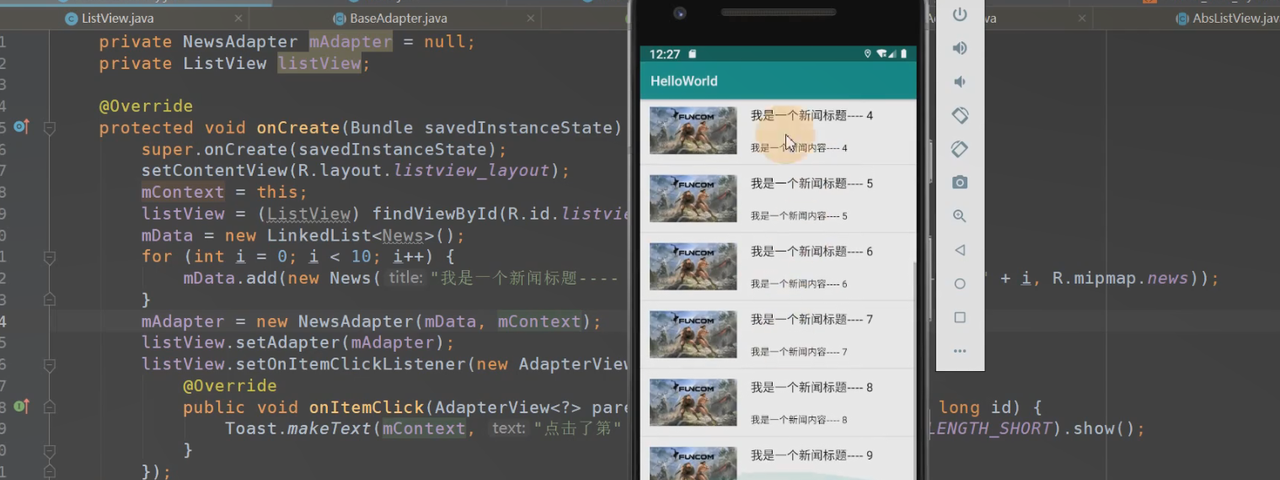Raise emulator volume with speaker-up icon

(x=960, y=48)
